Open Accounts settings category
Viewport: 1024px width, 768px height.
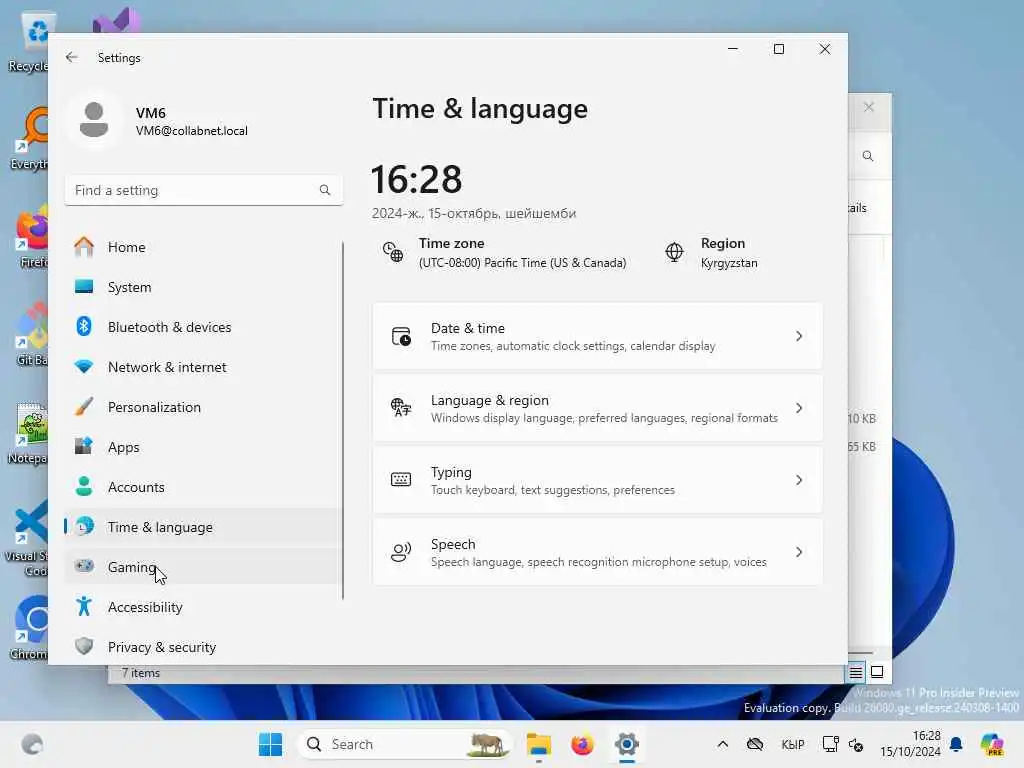(203, 487)
